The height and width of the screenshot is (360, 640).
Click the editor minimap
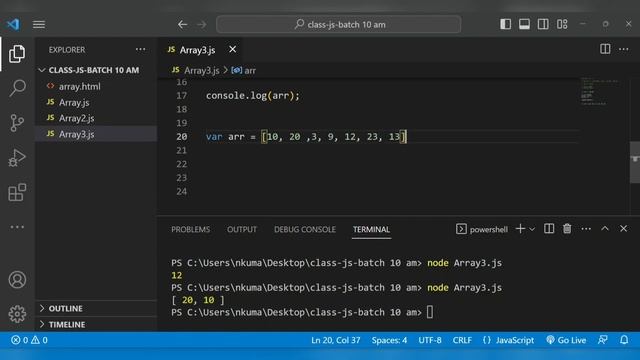599,91
